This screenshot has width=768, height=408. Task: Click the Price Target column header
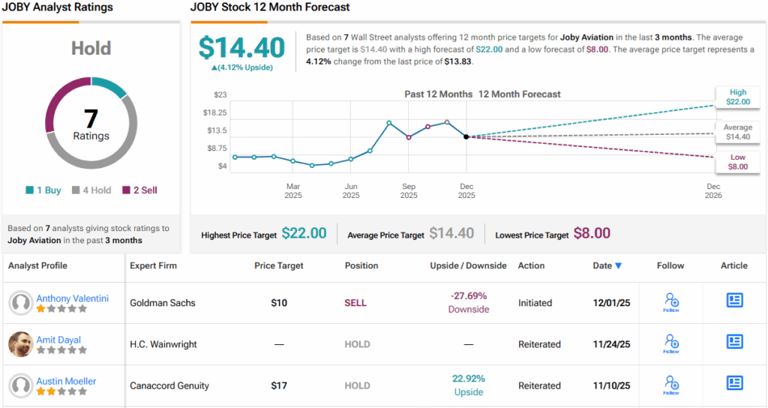click(278, 266)
